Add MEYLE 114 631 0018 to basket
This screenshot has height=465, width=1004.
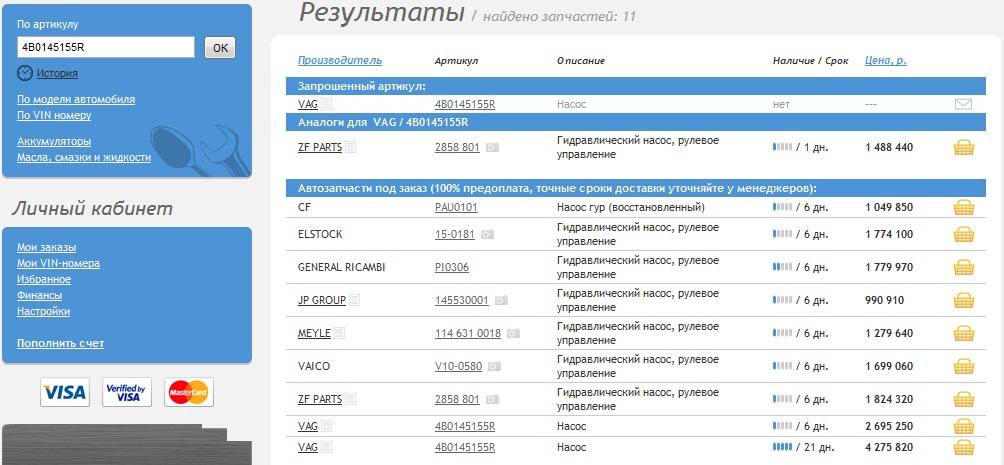tap(964, 333)
